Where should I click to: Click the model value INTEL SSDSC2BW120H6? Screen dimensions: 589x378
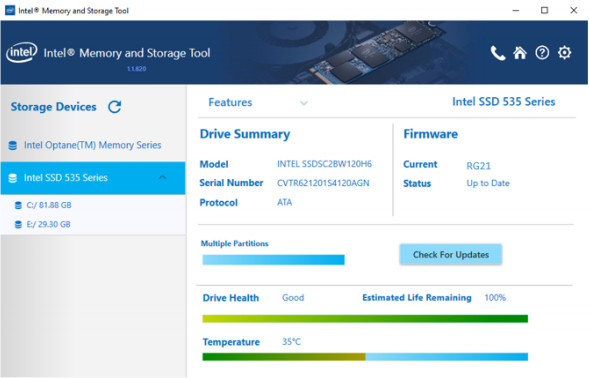tap(325, 164)
